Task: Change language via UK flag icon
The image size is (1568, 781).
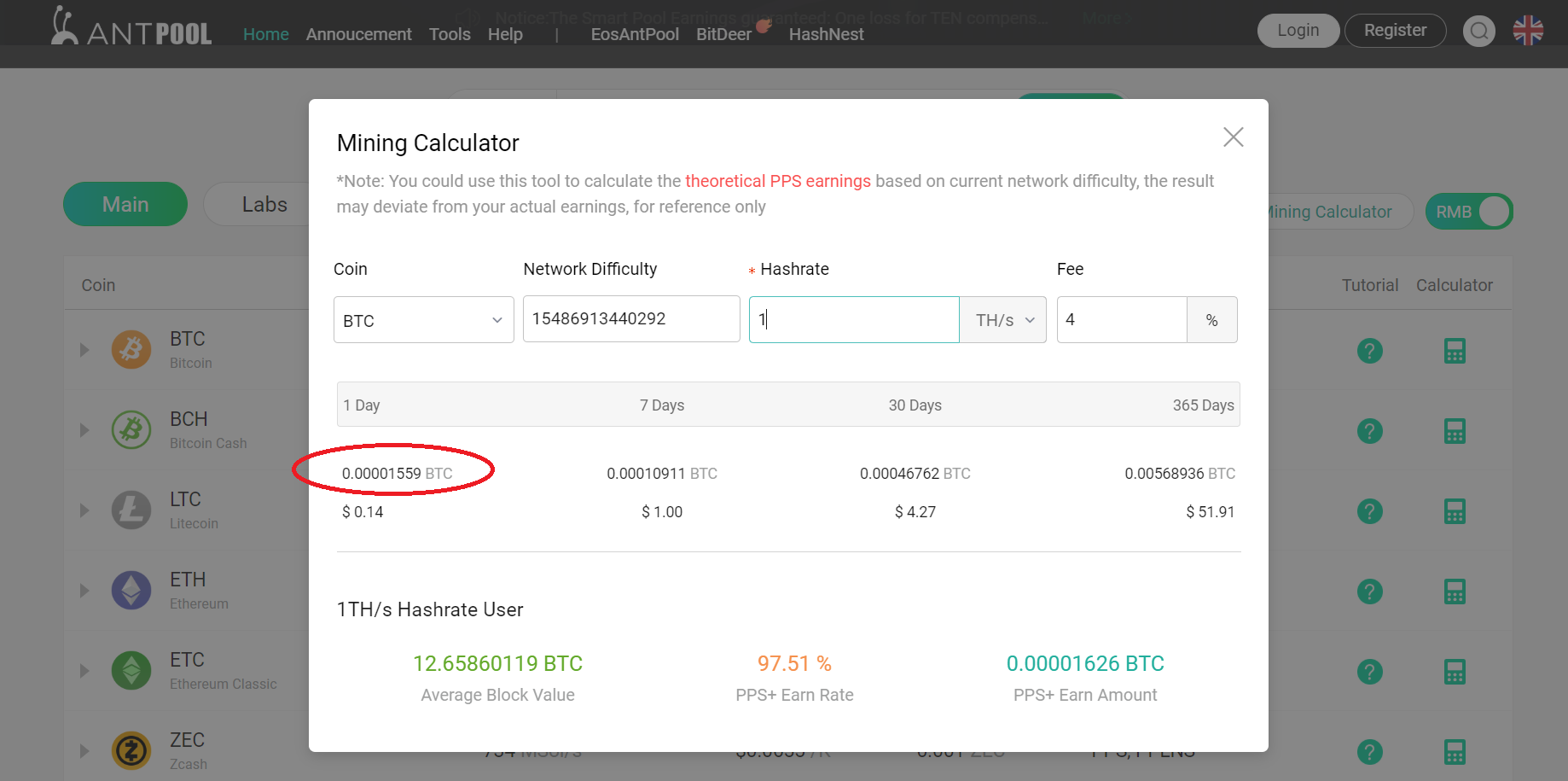Action: 1528,31
